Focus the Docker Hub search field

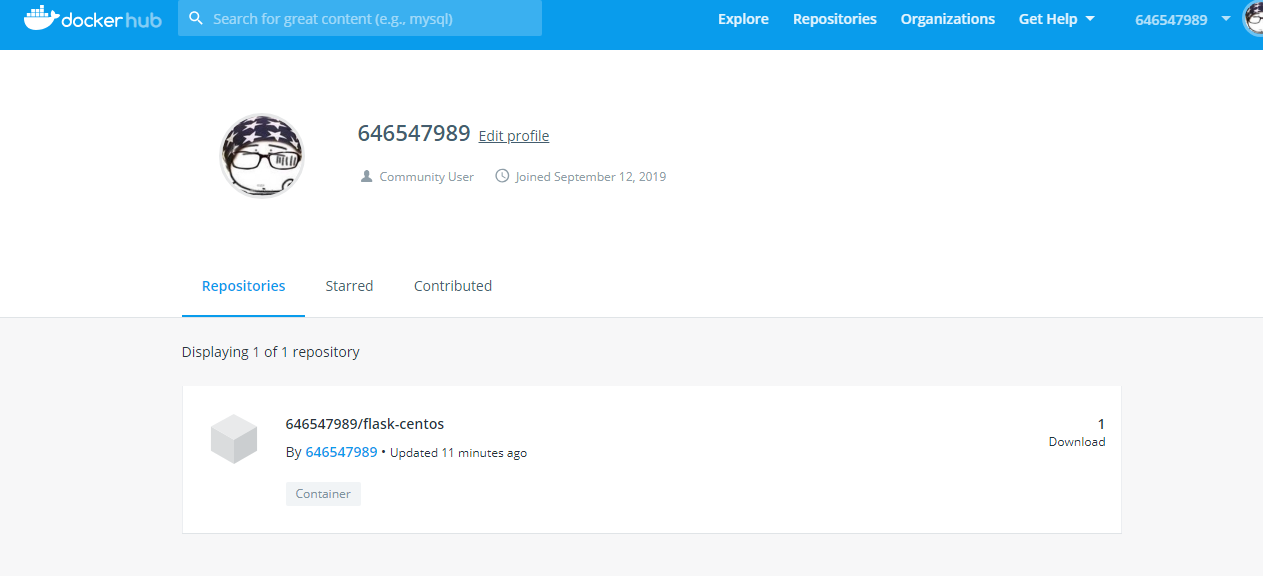(370, 19)
